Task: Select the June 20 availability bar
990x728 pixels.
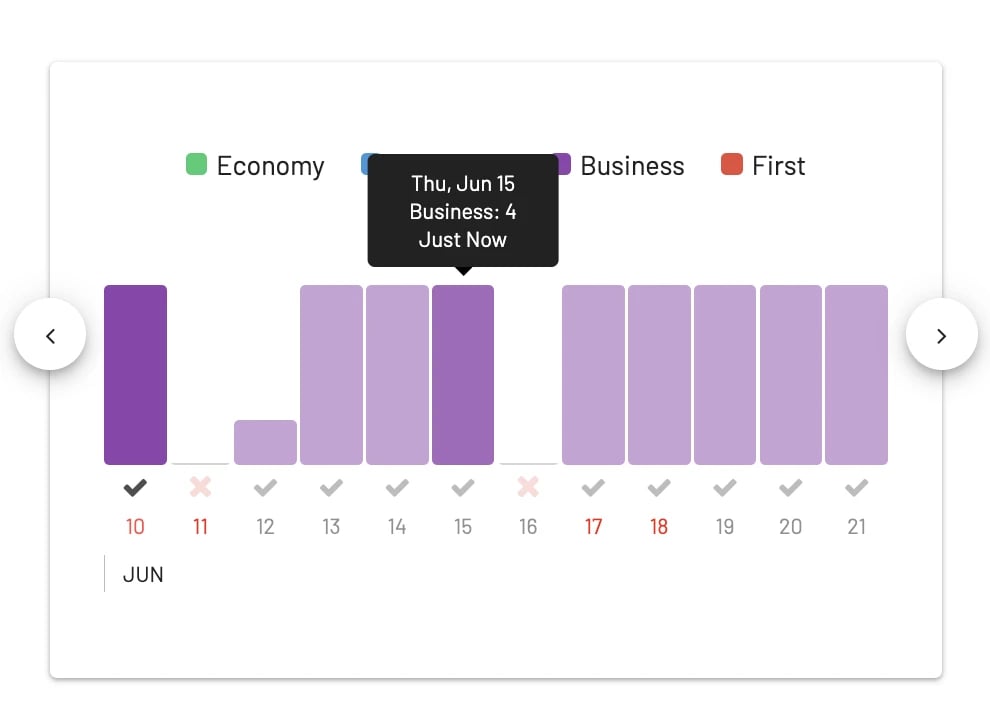Action: click(790, 375)
